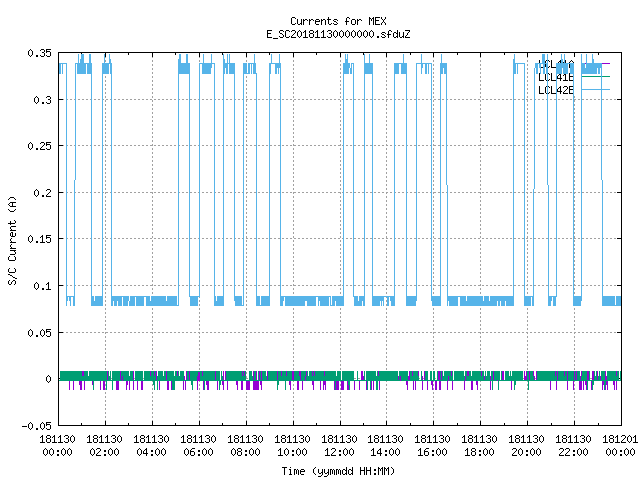640x480 pixels.
Task: Click the x-axis time label 08:00
Action: point(245,453)
